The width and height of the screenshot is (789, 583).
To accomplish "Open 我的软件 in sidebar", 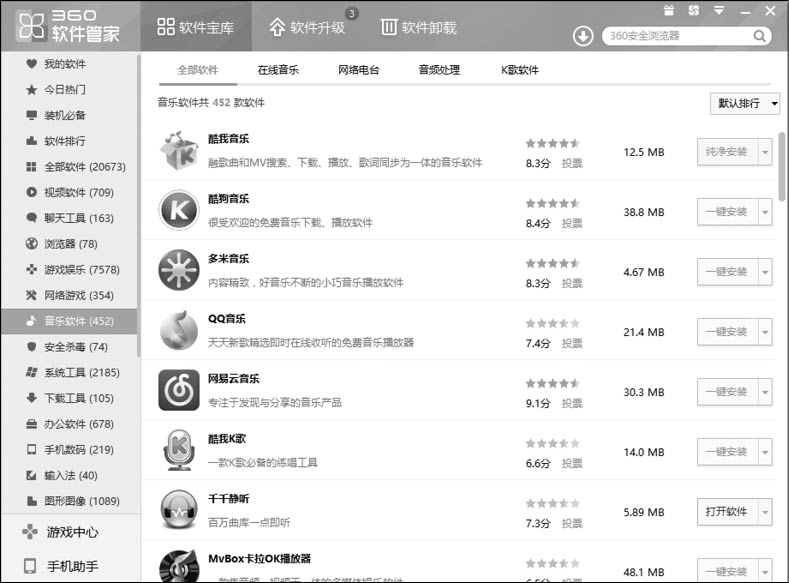I will [69, 64].
